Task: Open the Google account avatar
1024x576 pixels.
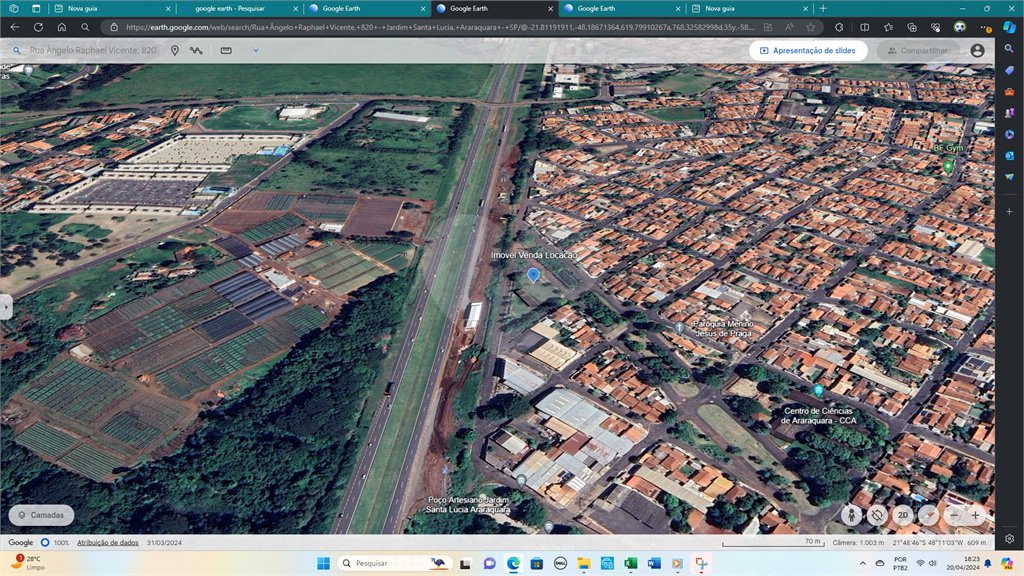Action: 977,50
